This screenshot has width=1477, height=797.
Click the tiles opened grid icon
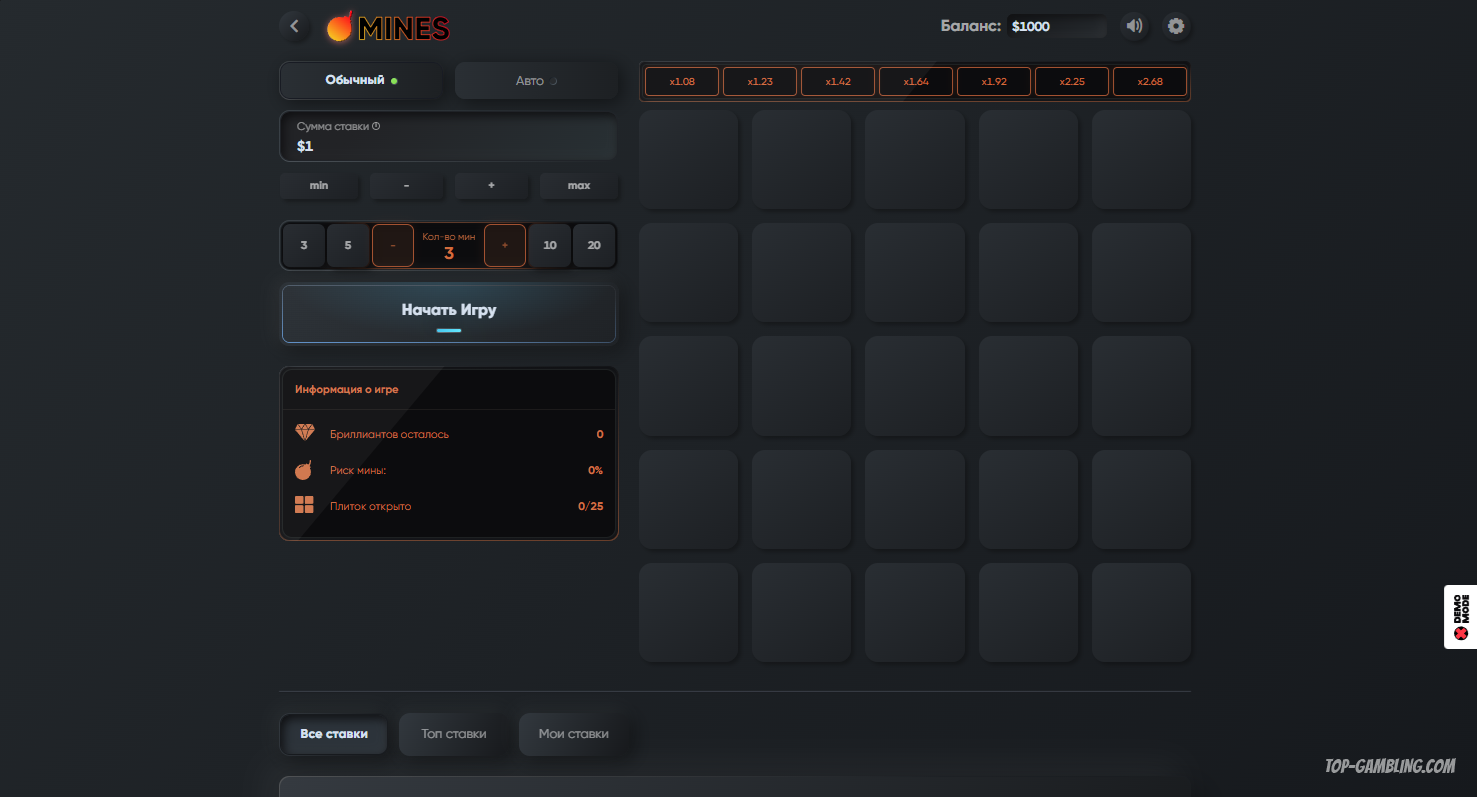tap(305, 505)
